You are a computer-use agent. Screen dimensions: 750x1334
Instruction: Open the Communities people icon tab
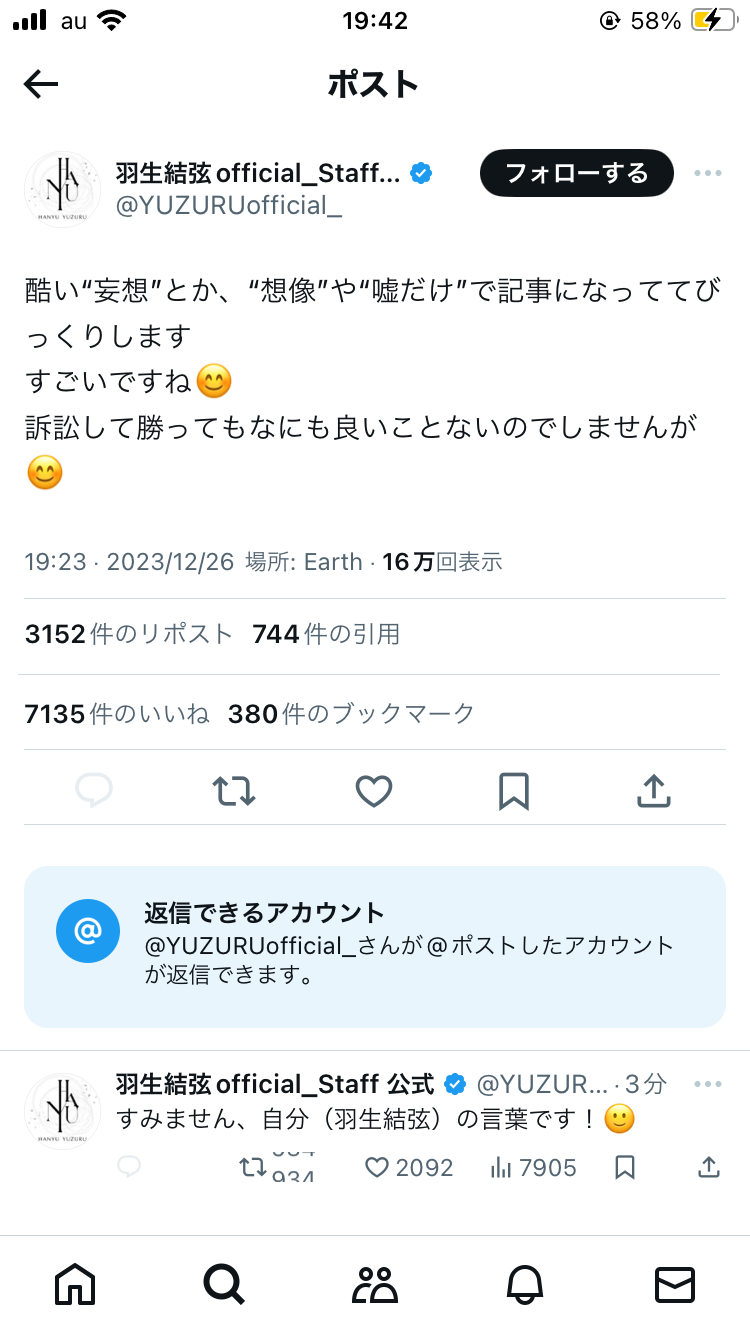375,1283
